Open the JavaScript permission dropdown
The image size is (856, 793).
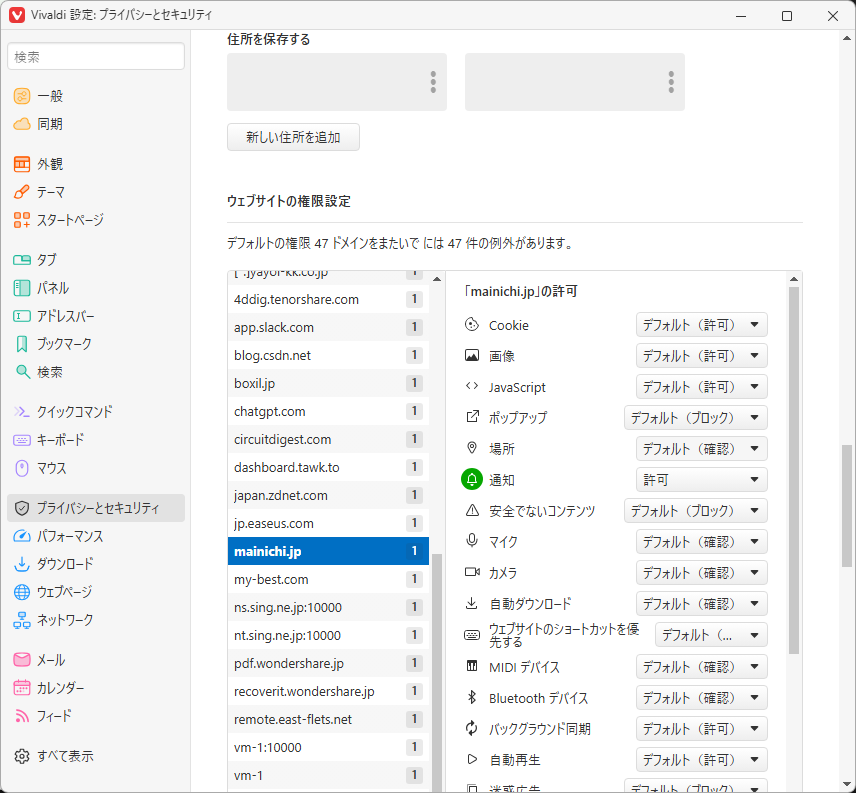click(702, 387)
